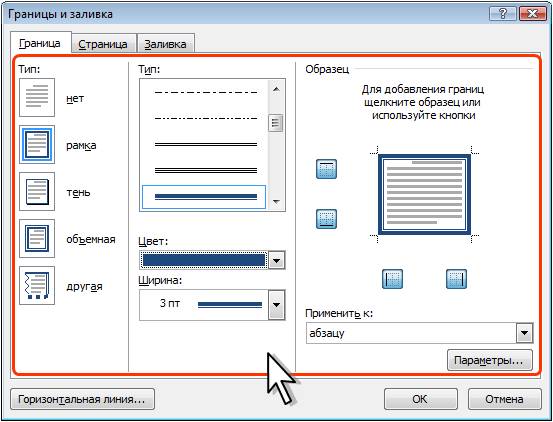Screen dimensions: 553x422
Task: Toggle the bottom border button in preview
Action: point(326,219)
